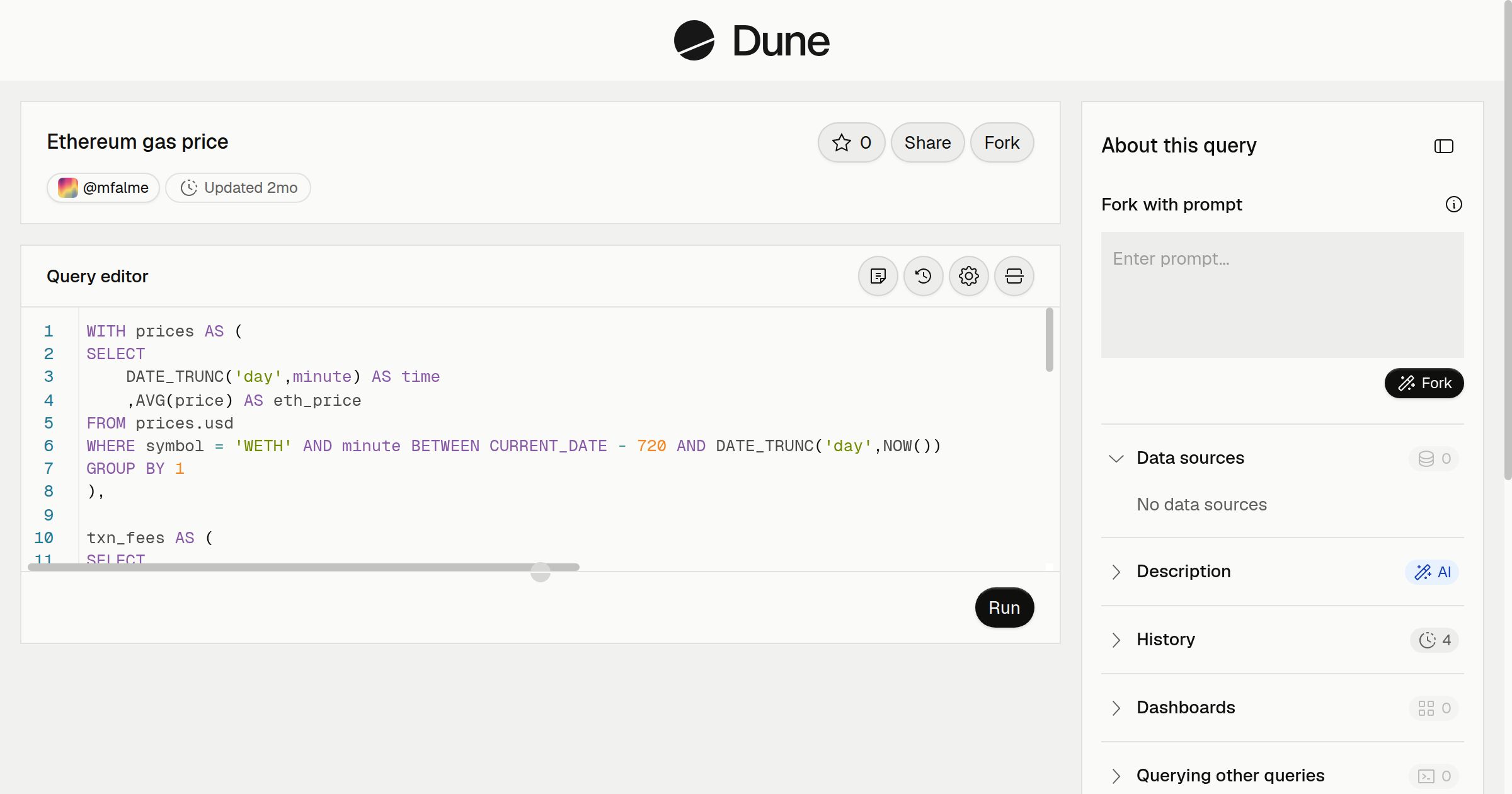Open query editor settings gear
1512x794 pixels.
pyautogui.click(x=969, y=276)
